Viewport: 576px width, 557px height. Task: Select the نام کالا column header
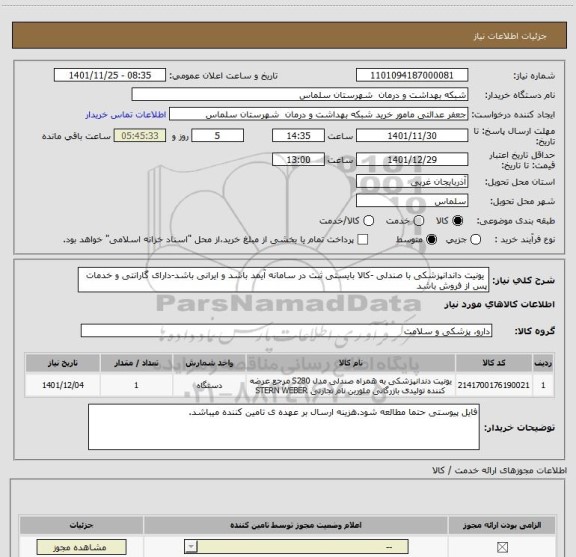pos(350,363)
